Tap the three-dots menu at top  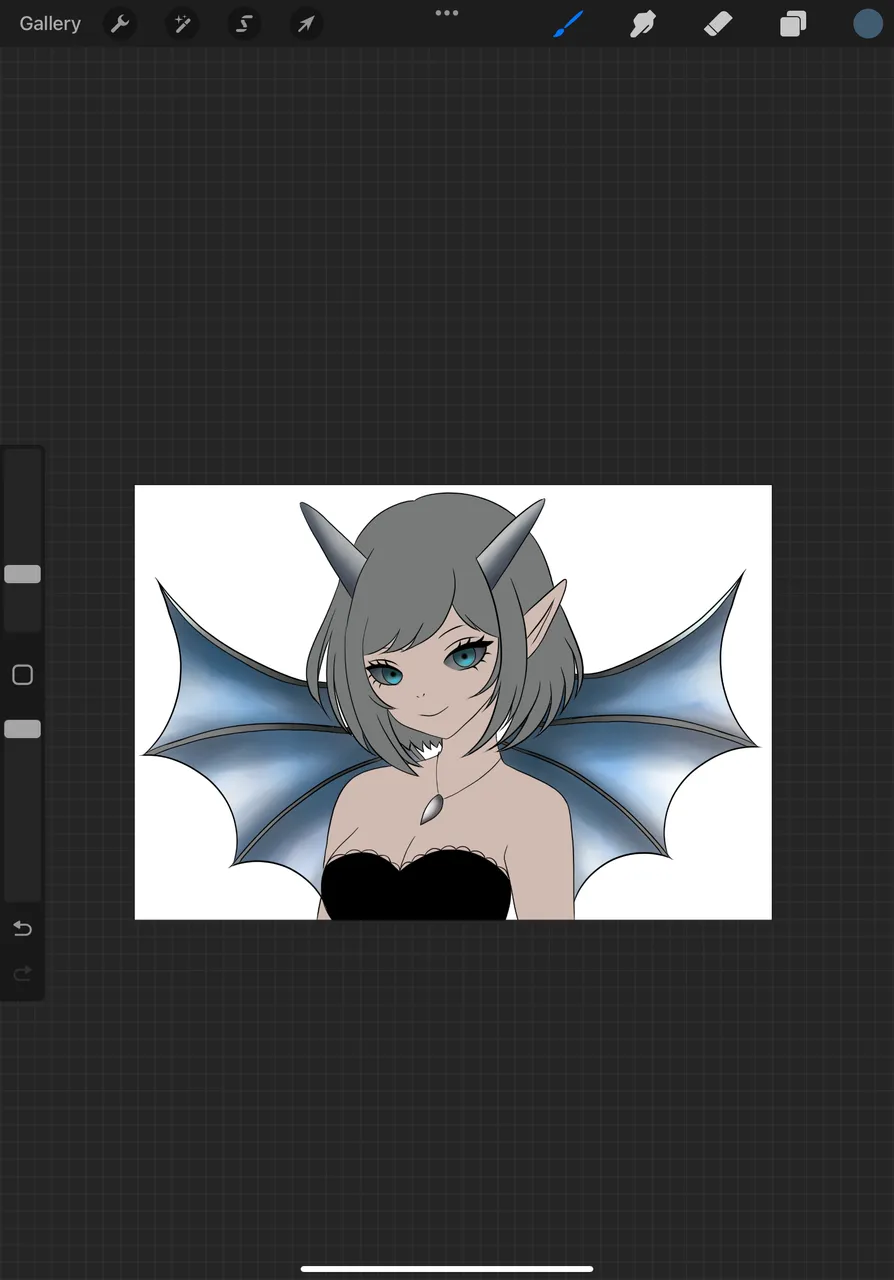(x=447, y=13)
